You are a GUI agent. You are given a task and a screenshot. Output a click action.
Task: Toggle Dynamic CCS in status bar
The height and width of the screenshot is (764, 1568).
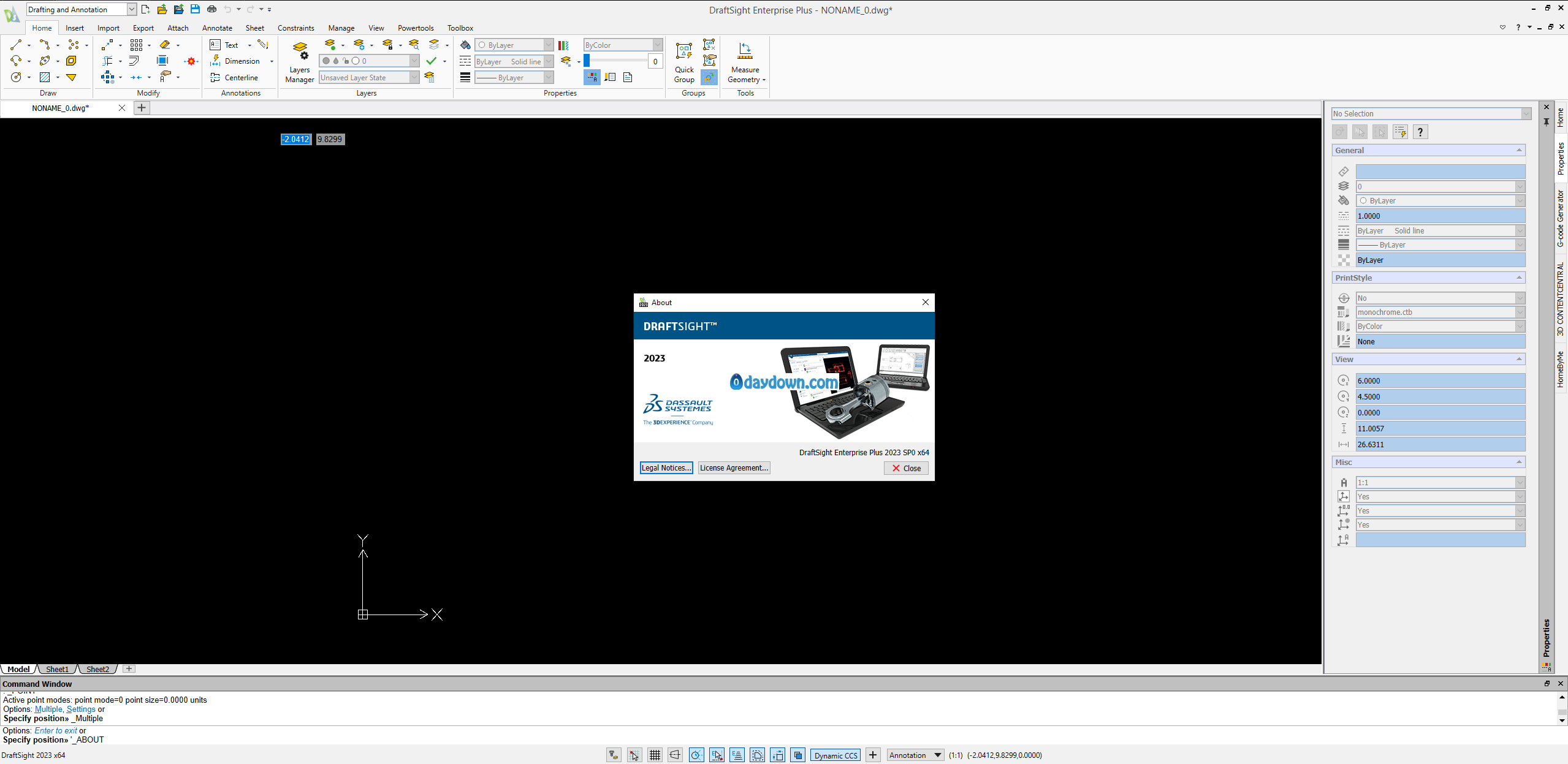(x=835, y=755)
